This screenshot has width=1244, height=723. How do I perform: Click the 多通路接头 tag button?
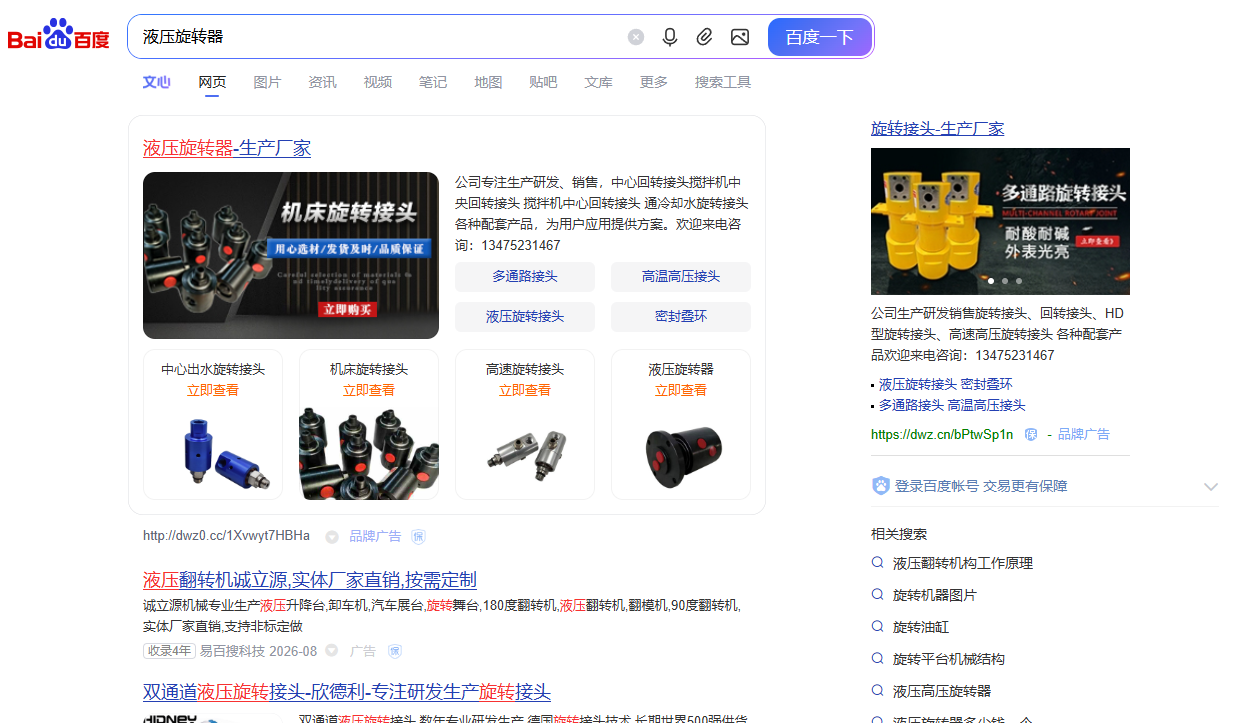525,277
